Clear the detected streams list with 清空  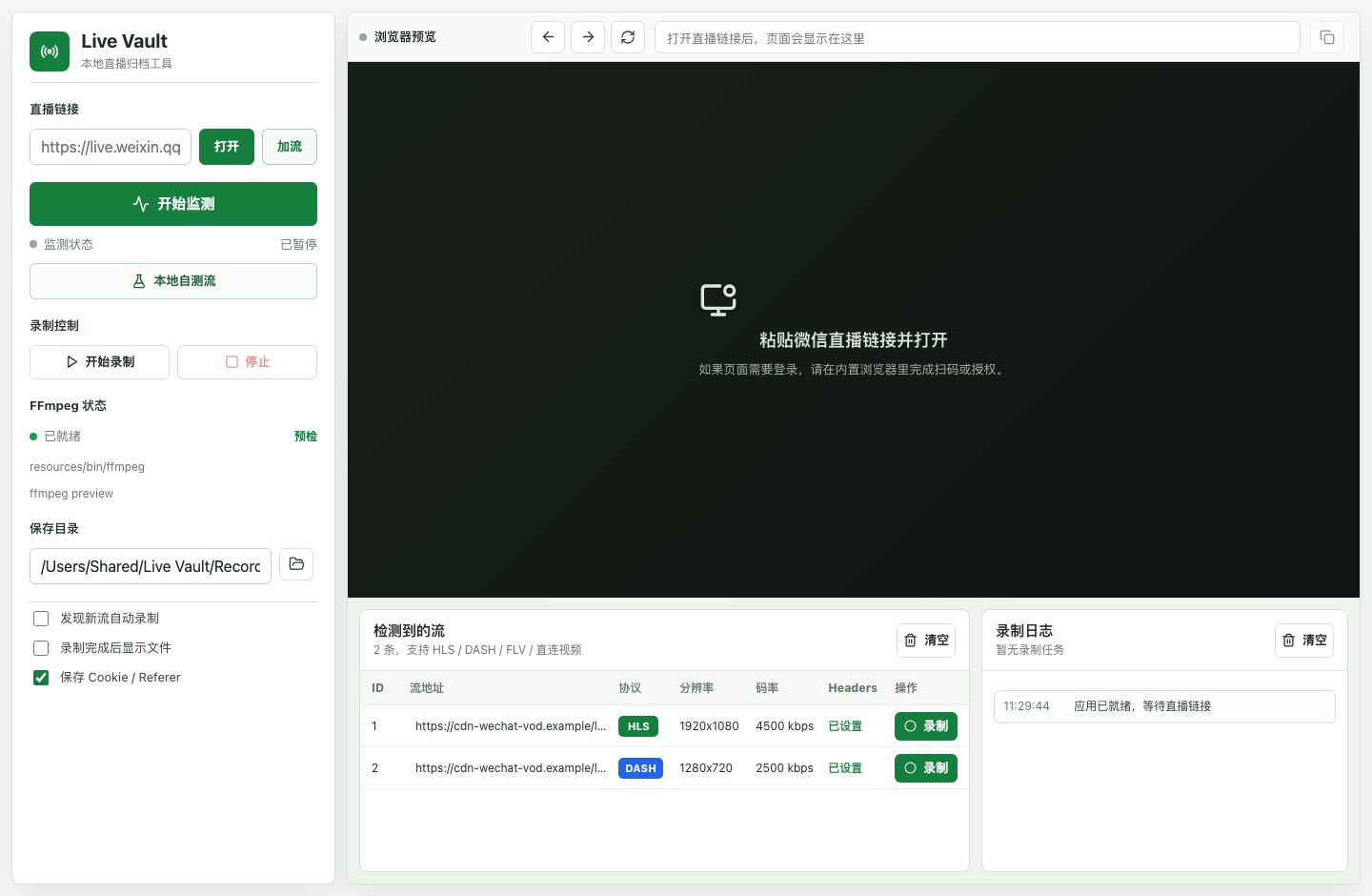(x=926, y=641)
